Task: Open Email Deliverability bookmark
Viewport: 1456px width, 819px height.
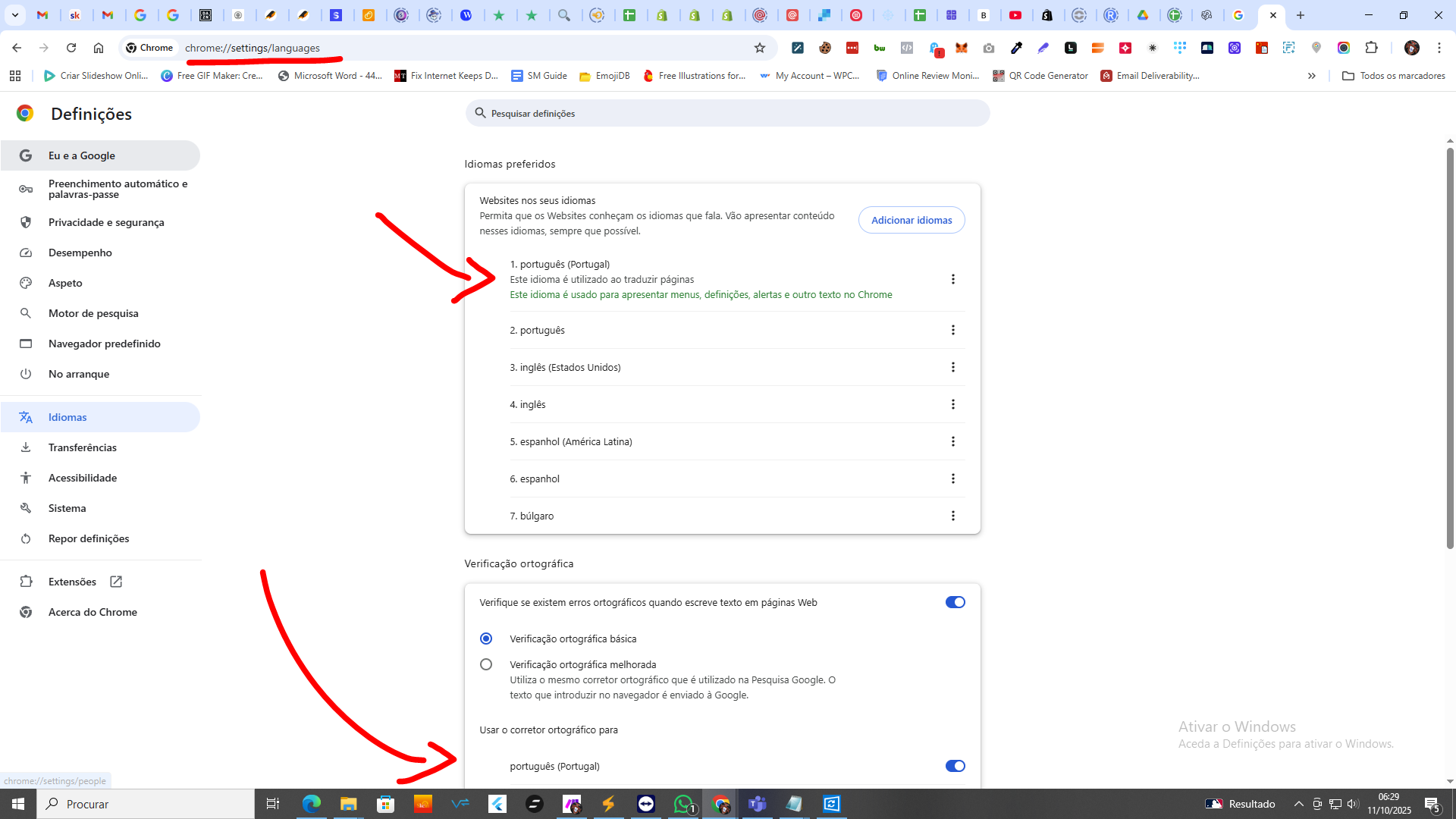Action: (x=1150, y=76)
